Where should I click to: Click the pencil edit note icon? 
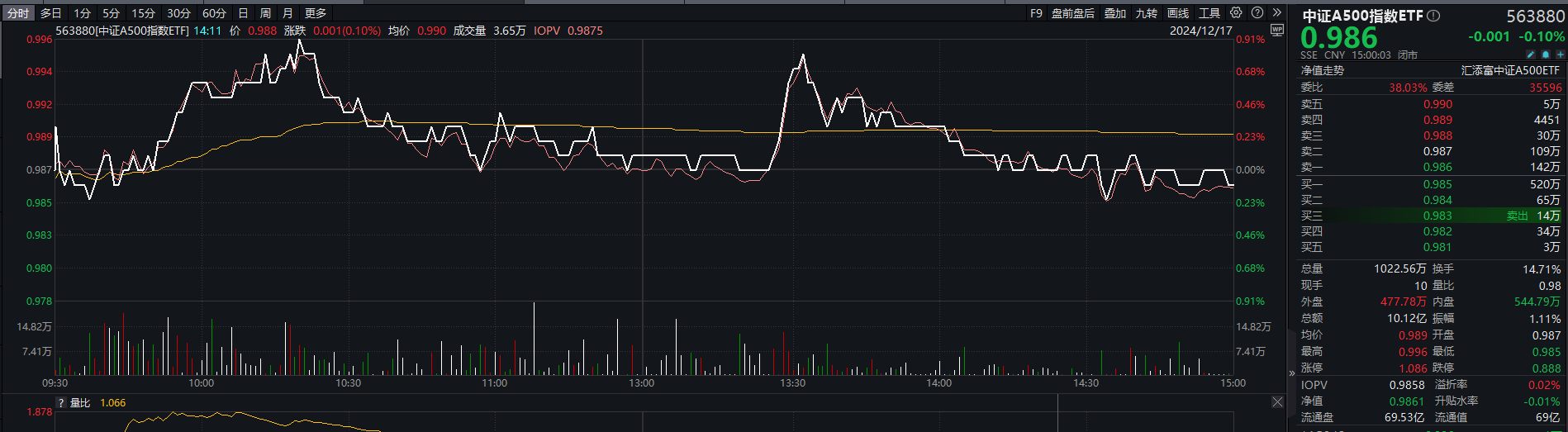coord(1530,55)
